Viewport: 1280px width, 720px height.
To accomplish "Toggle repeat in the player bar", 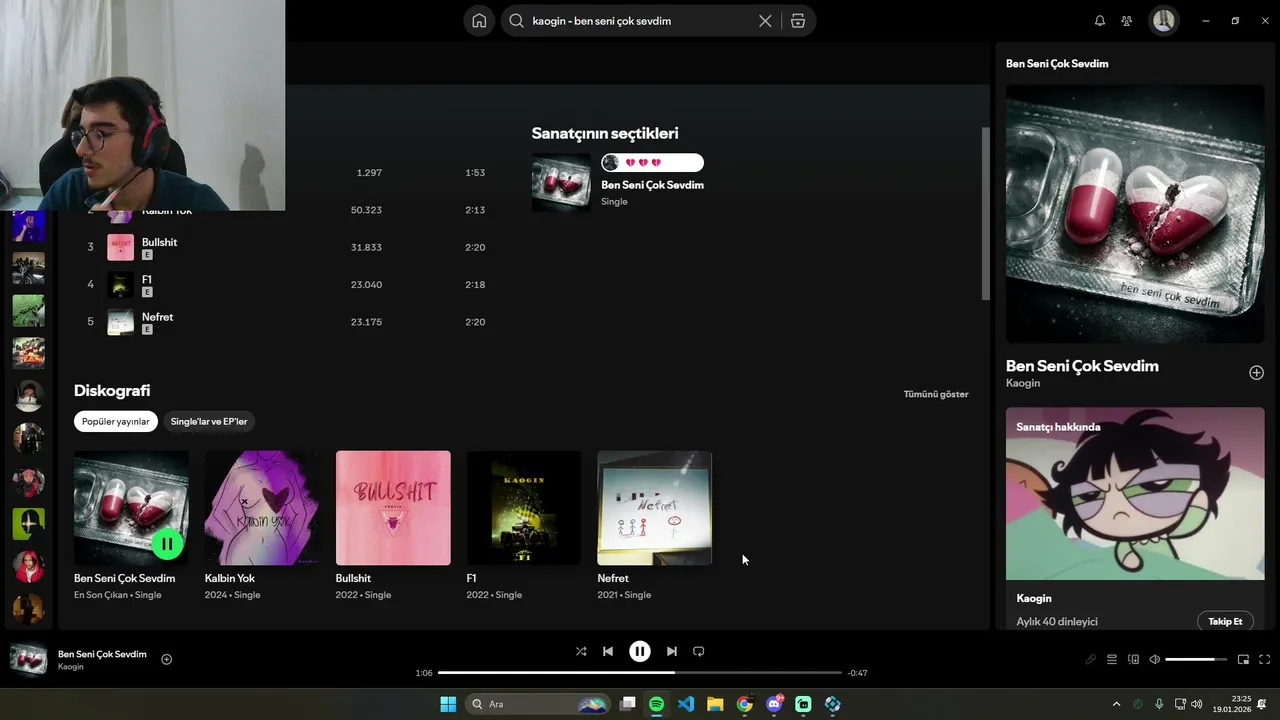I will (699, 651).
